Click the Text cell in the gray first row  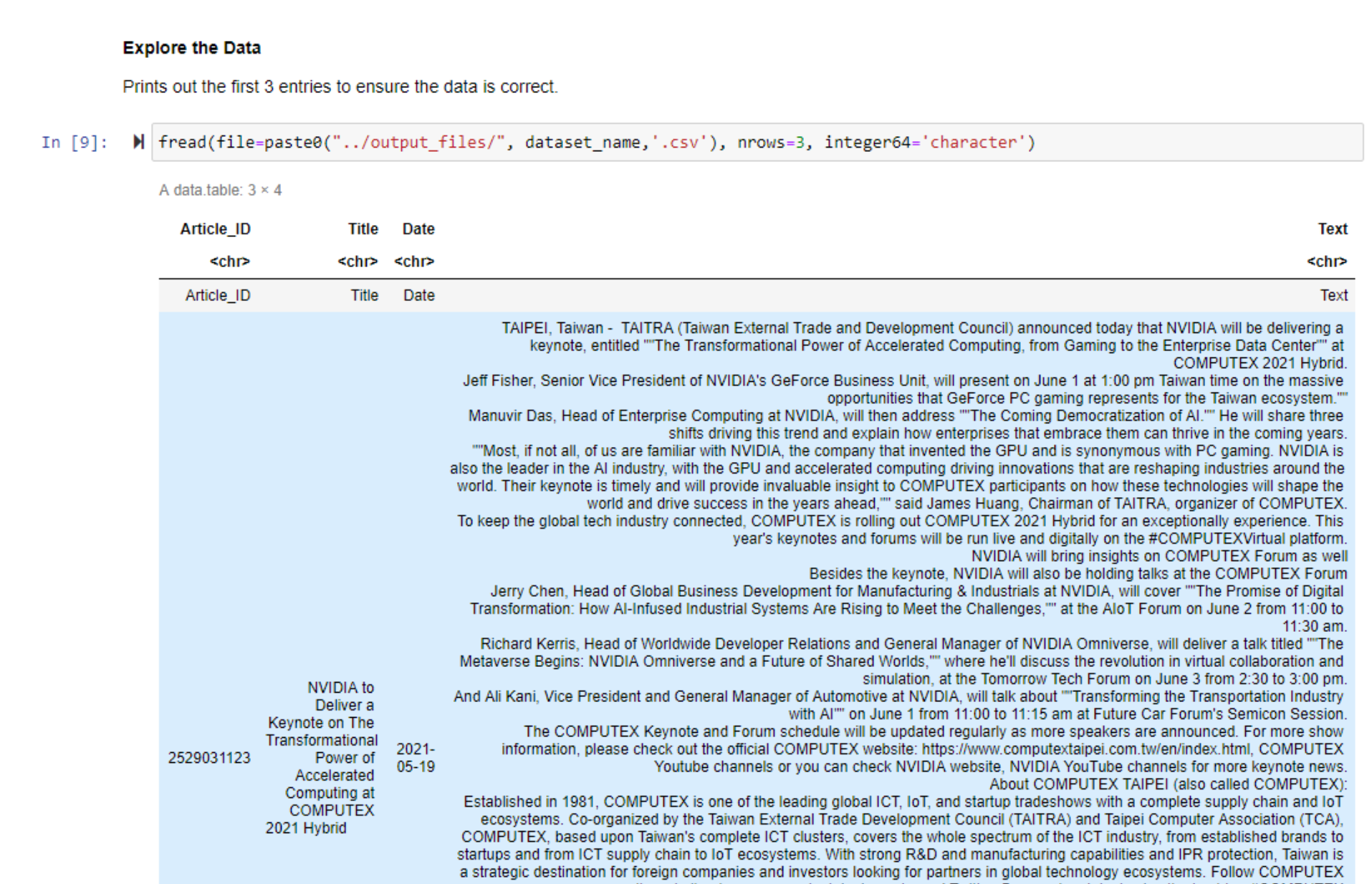click(1334, 295)
